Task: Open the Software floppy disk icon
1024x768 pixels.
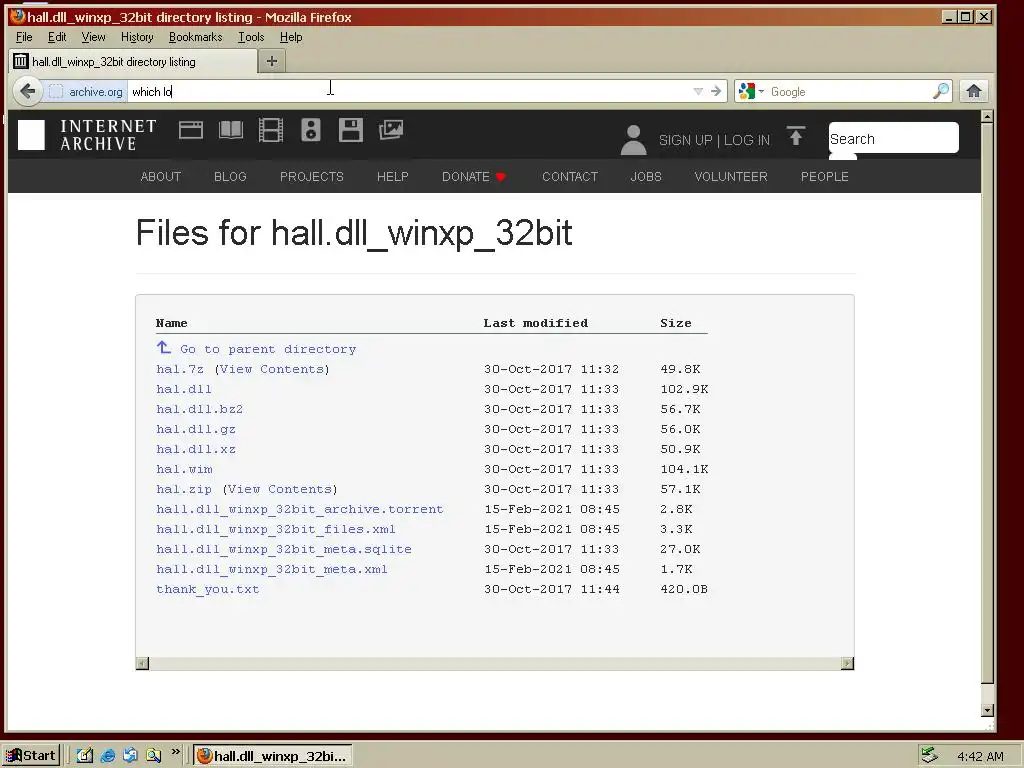Action: 351,130
